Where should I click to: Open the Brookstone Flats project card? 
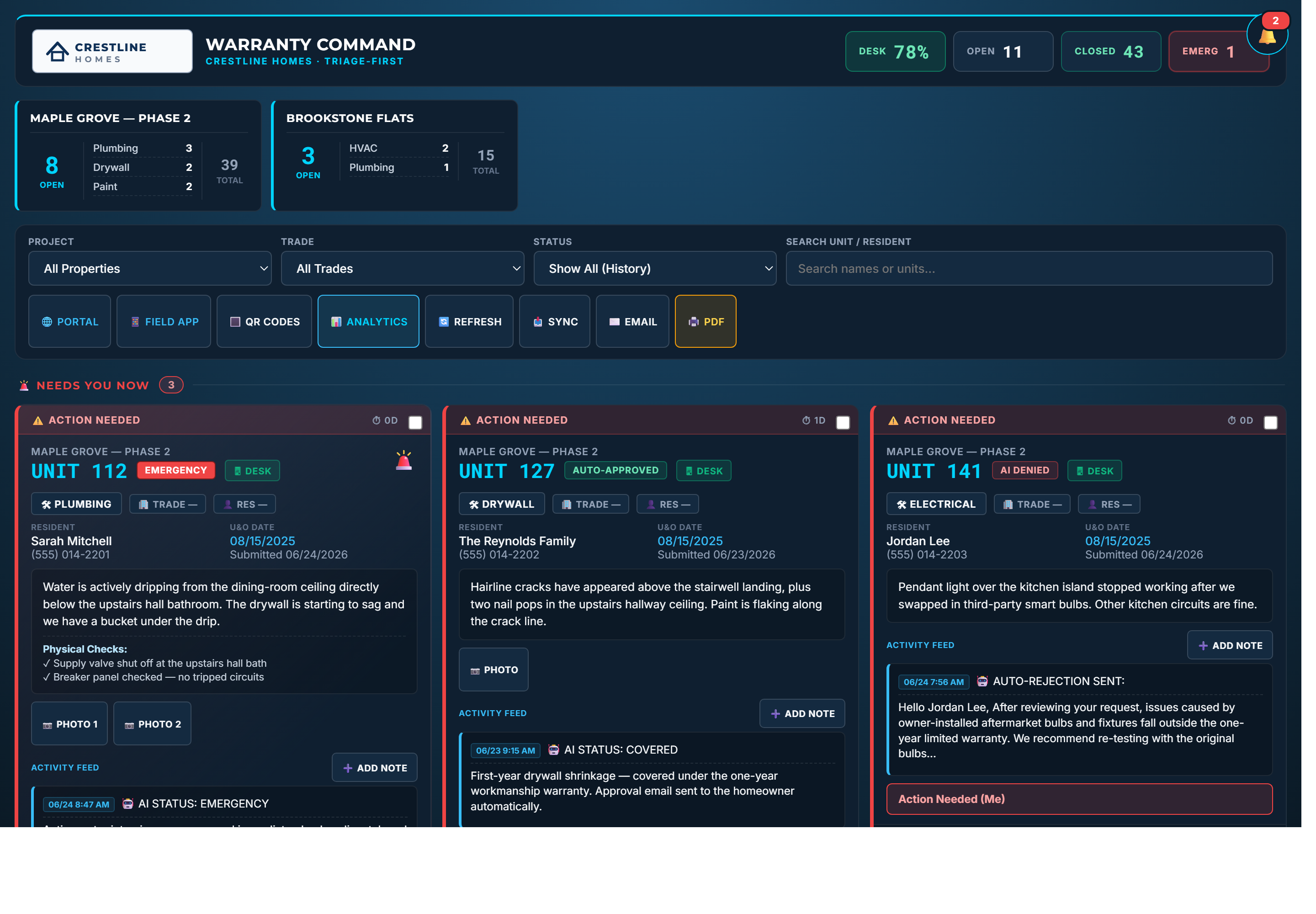point(394,155)
